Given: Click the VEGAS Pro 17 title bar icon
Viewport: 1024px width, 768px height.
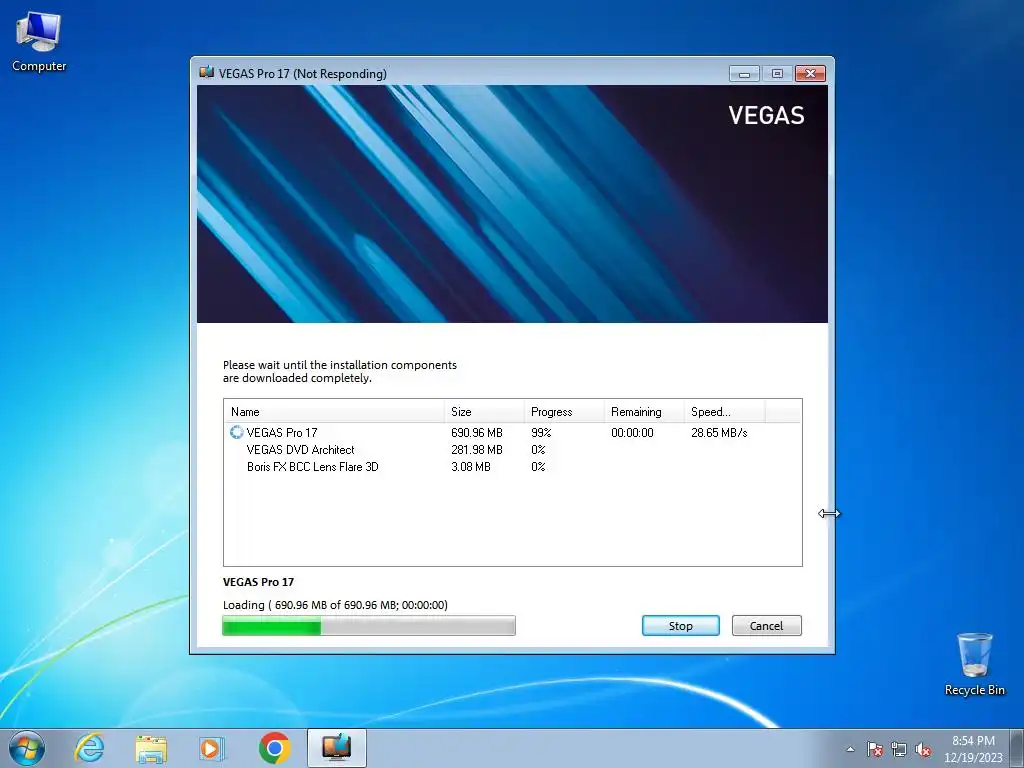Looking at the screenshot, I should [206, 72].
